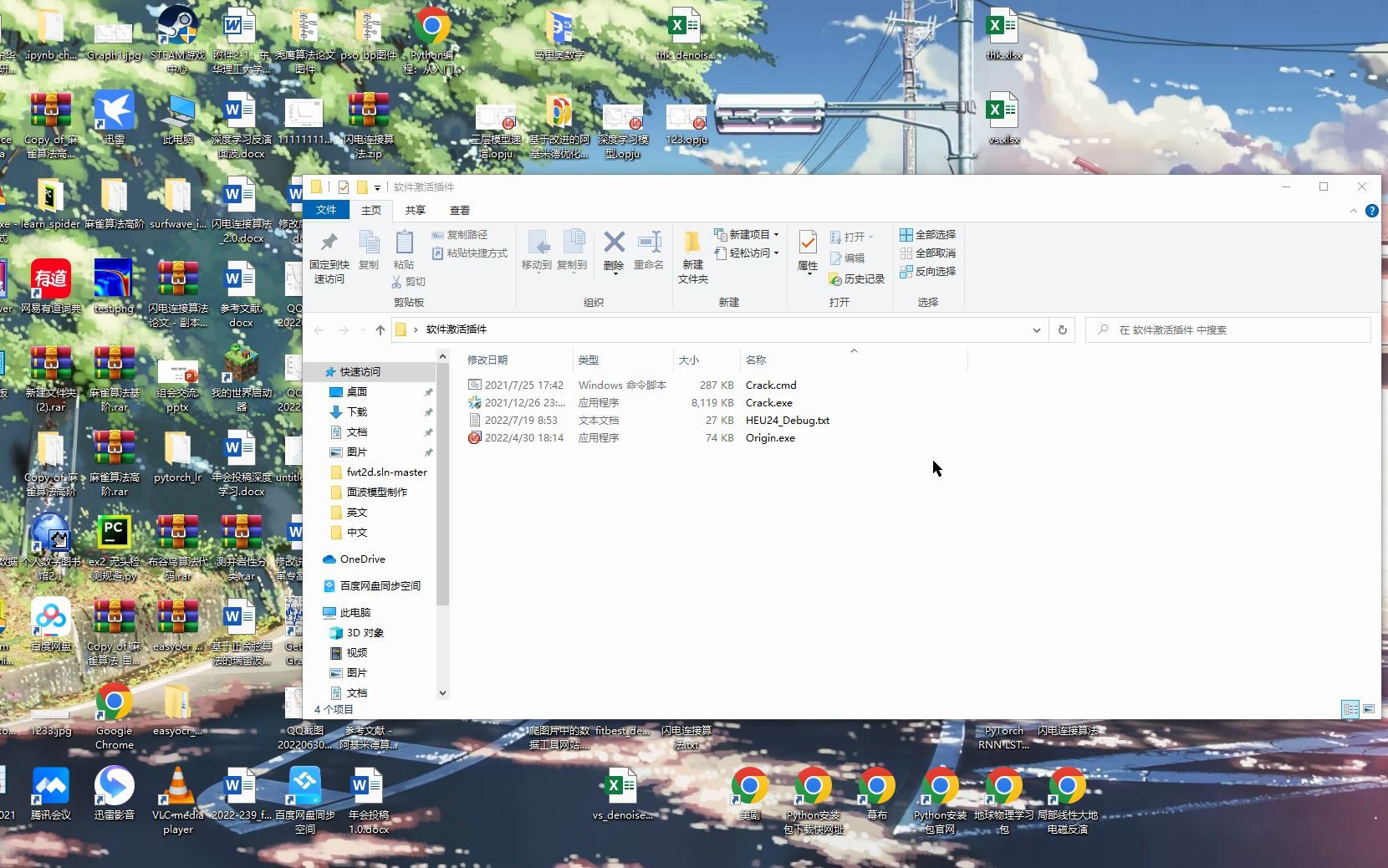The height and width of the screenshot is (868, 1388).
Task: Click 粘贴快捷方式 in the ribbon
Action: [469, 253]
